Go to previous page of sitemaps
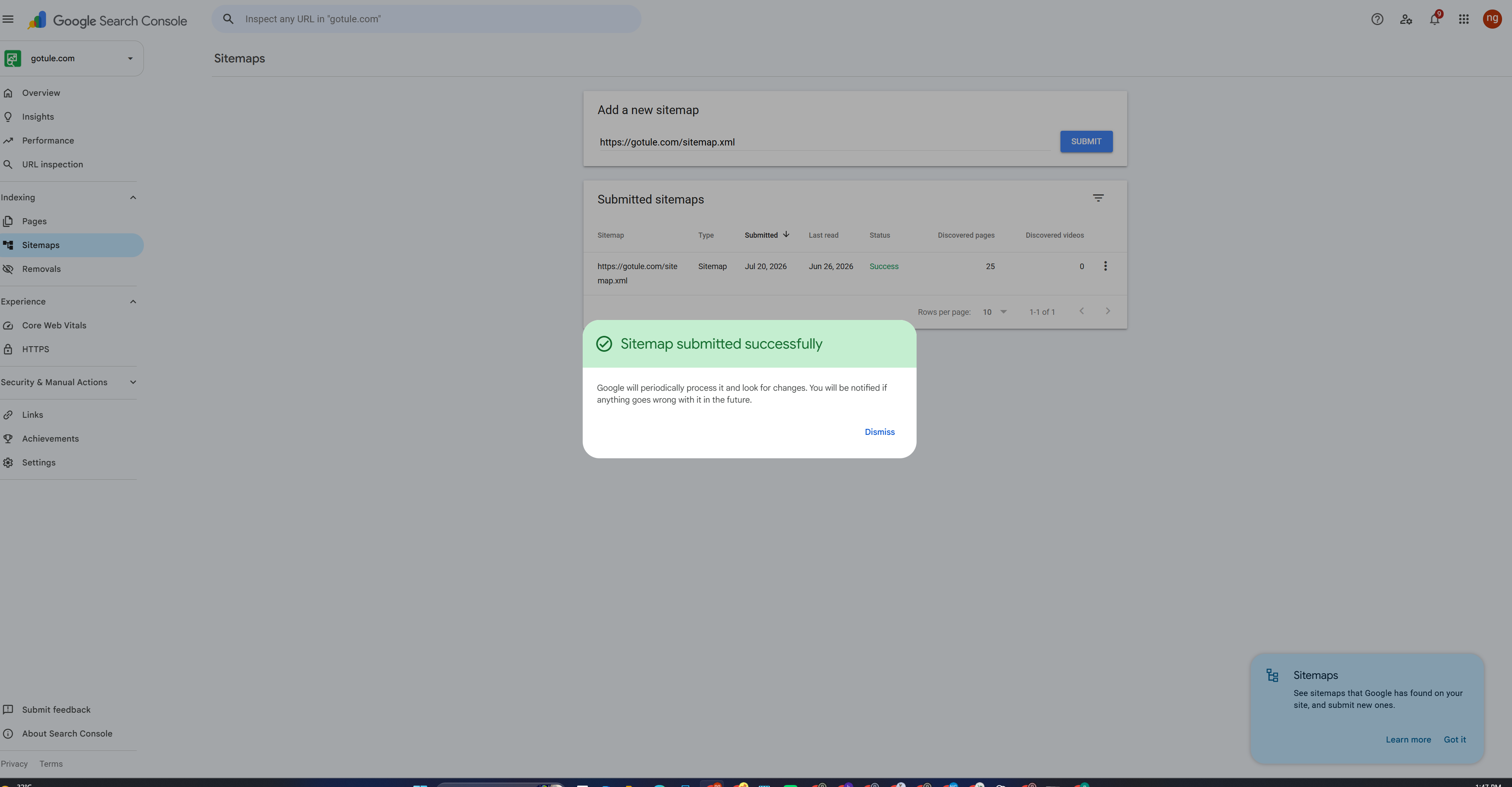Image resolution: width=1512 pixels, height=787 pixels. pyautogui.click(x=1081, y=311)
